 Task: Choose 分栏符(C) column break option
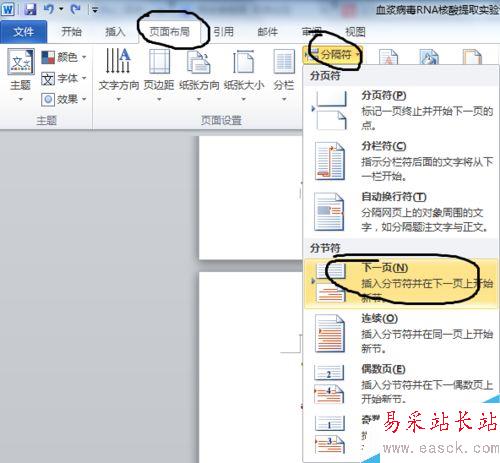pos(401,161)
